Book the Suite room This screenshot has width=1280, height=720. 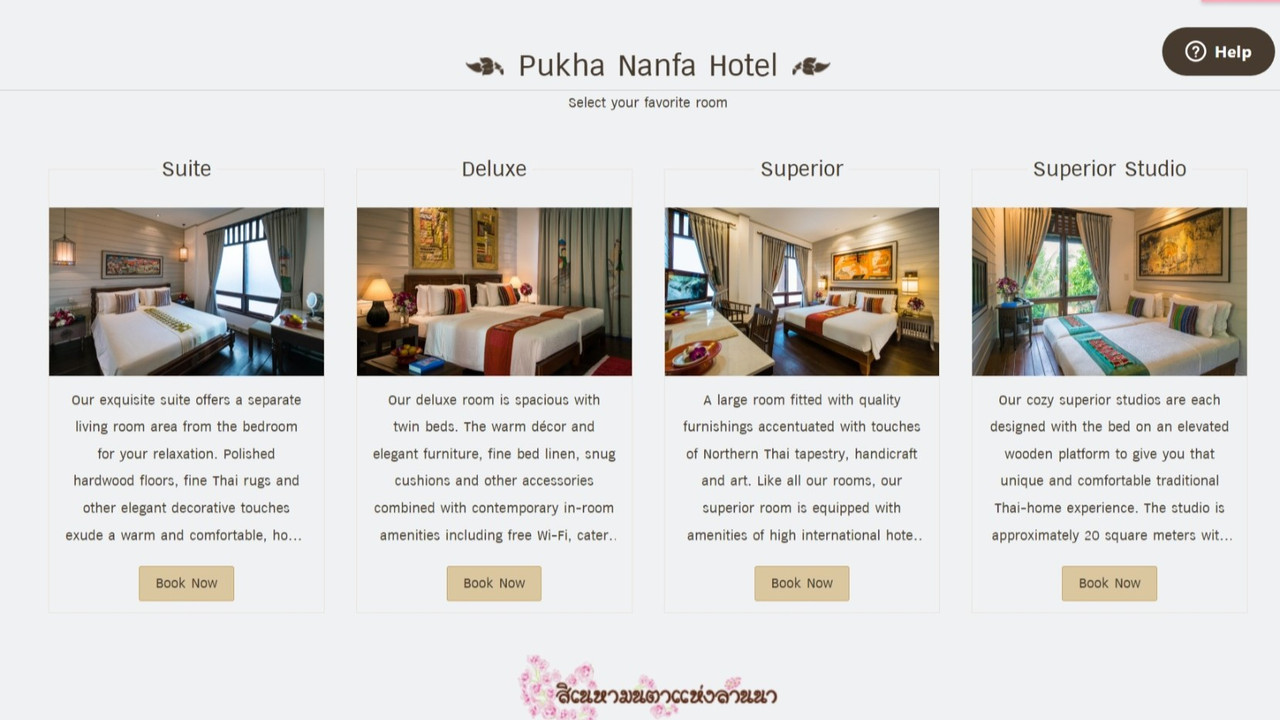tap(186, 583)
